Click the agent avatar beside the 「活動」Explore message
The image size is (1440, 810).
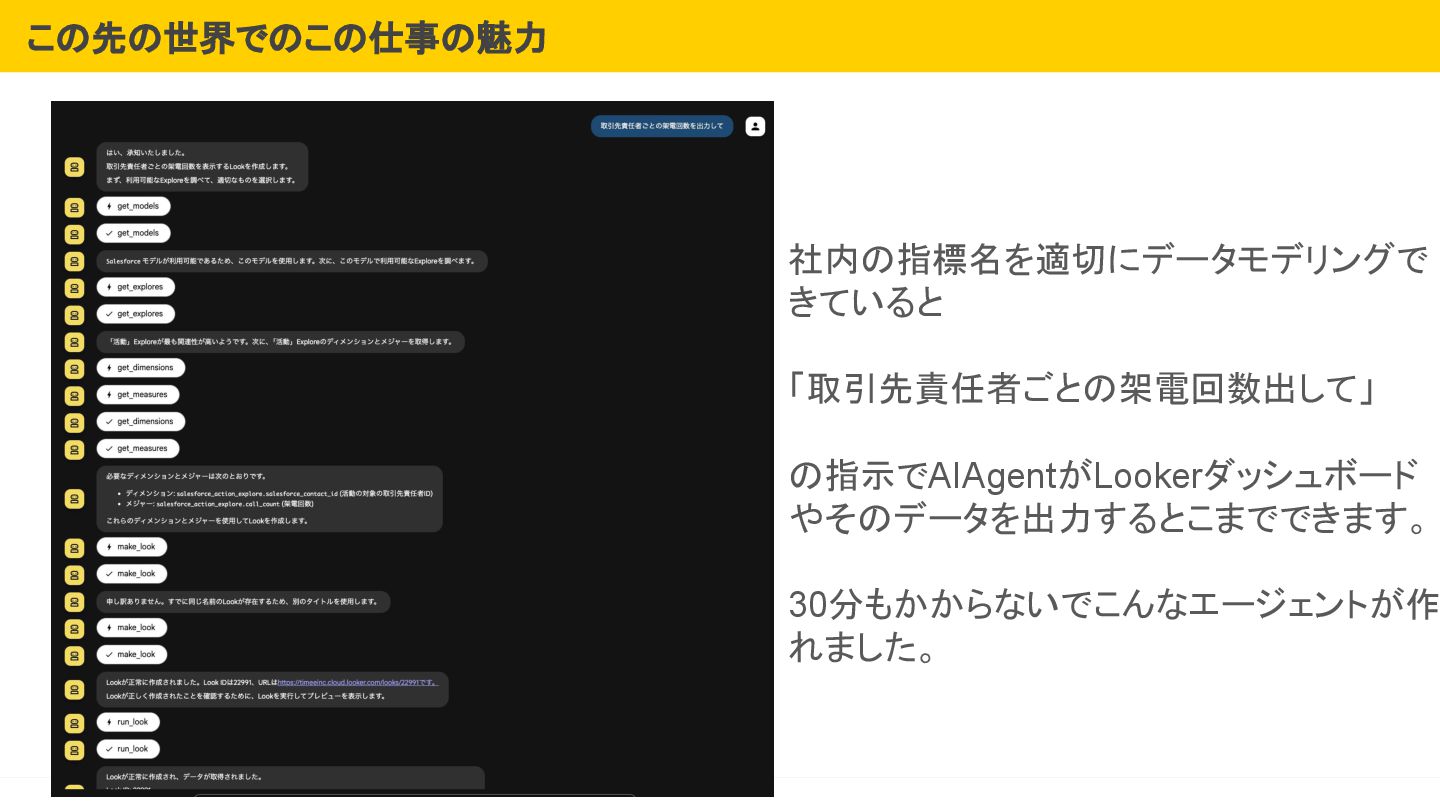point(74,342)
